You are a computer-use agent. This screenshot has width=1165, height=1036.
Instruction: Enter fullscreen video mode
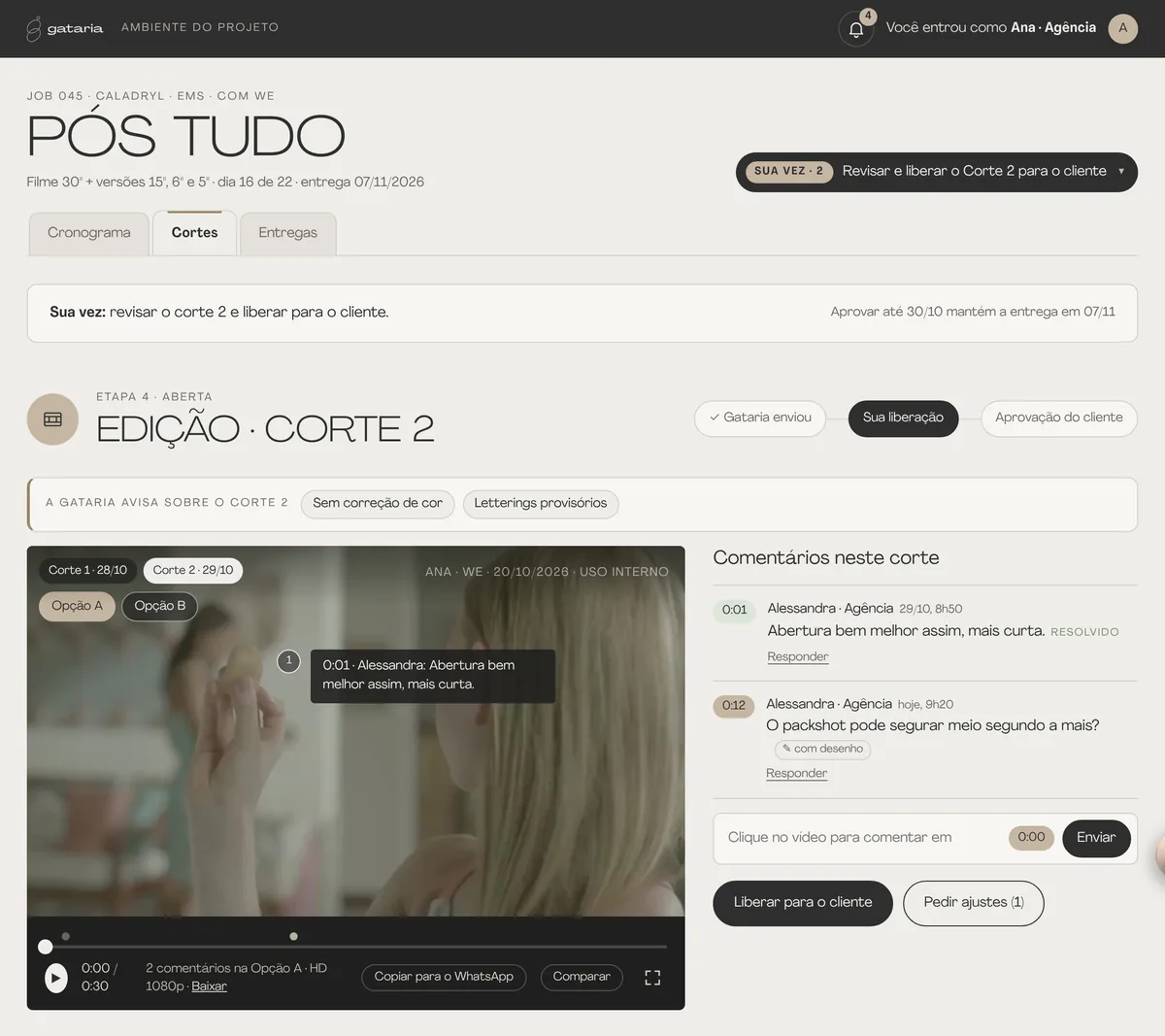[652, 978]
